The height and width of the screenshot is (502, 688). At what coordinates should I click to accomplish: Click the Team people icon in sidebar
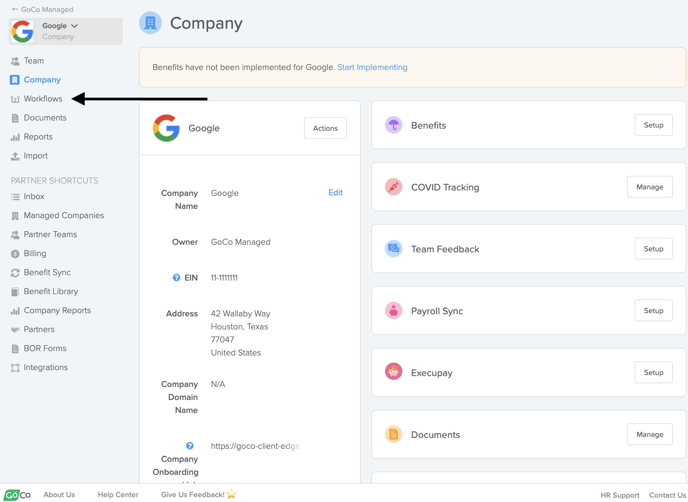click(15, 61)
